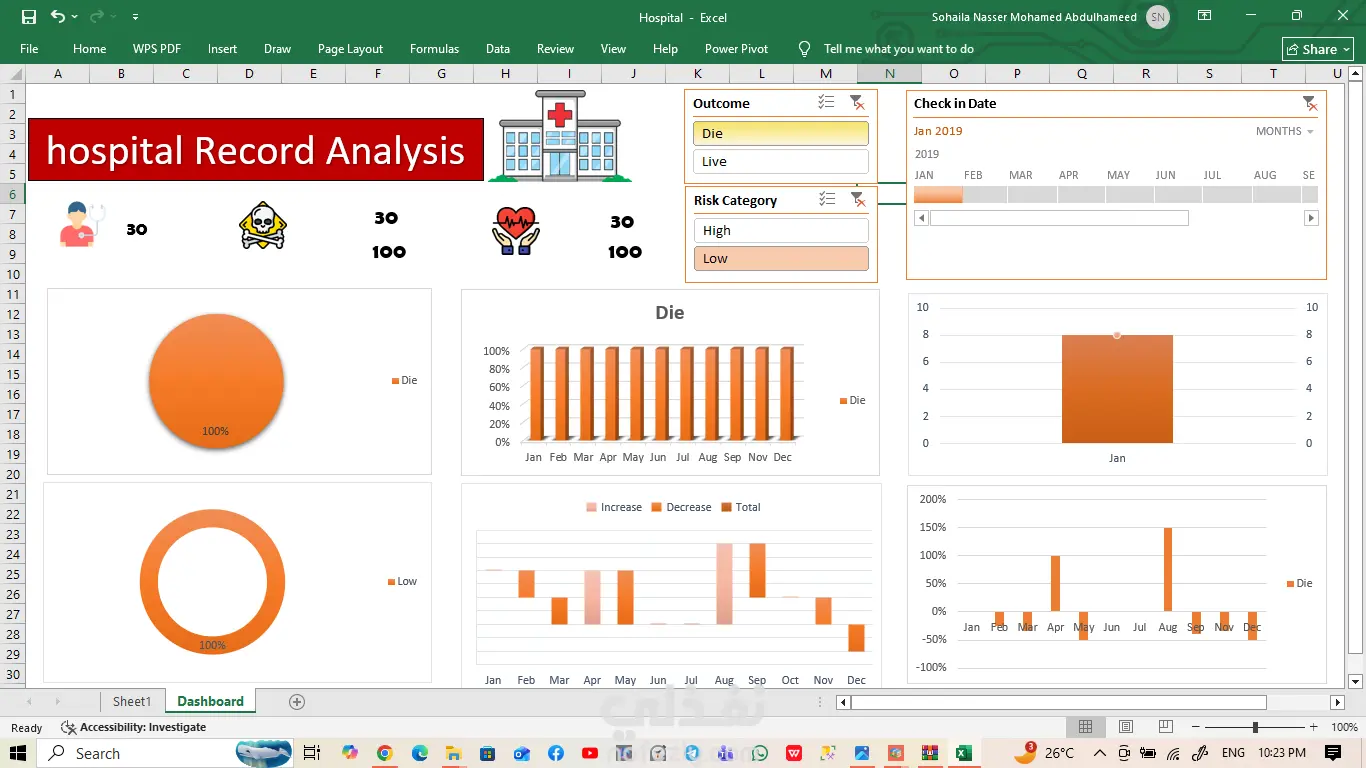Select the Die outcome slicer button
This screenshot has width=1366, height=768.
coord(780,133)
